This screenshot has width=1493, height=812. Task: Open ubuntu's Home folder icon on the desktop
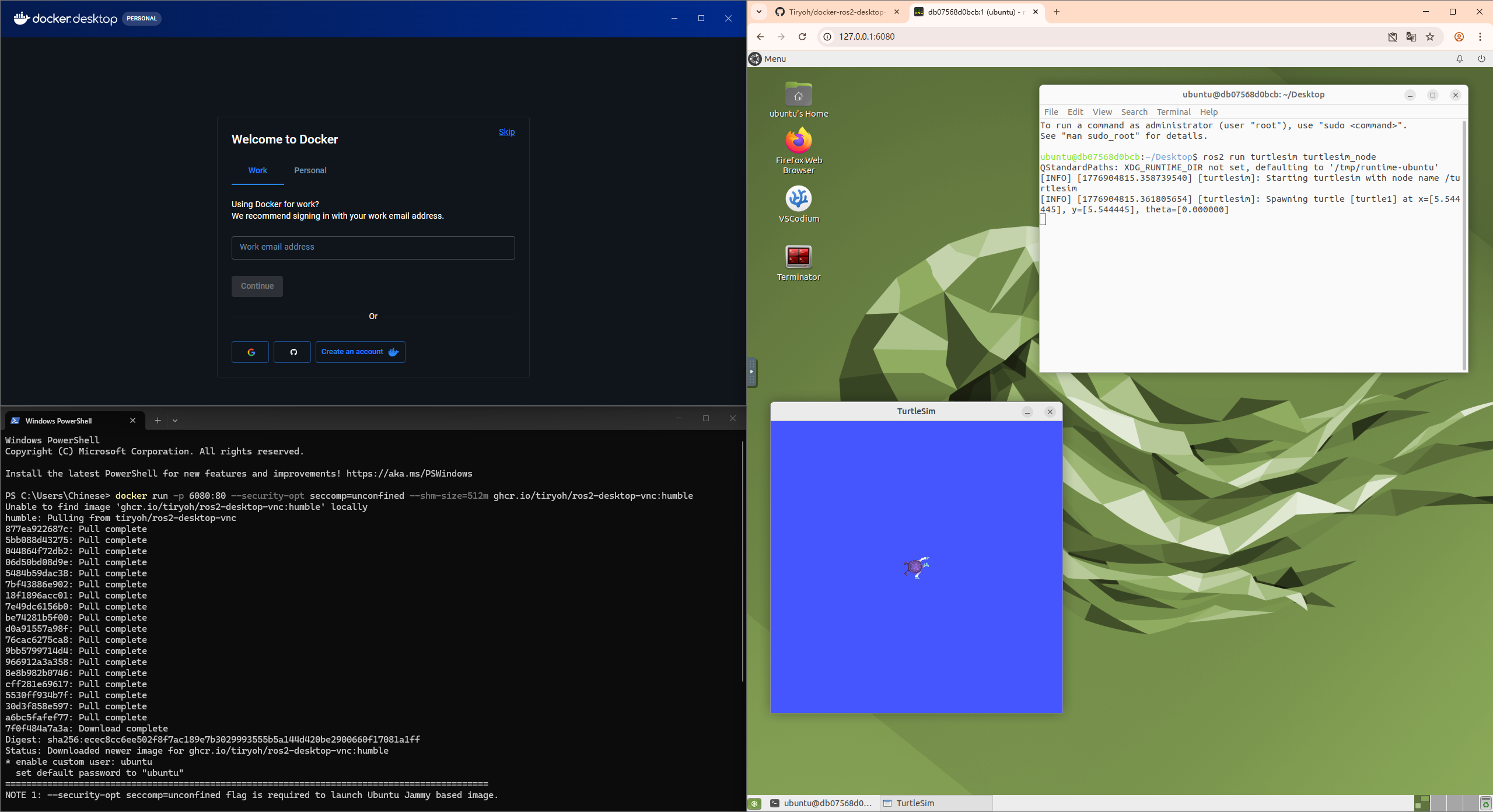798,100
